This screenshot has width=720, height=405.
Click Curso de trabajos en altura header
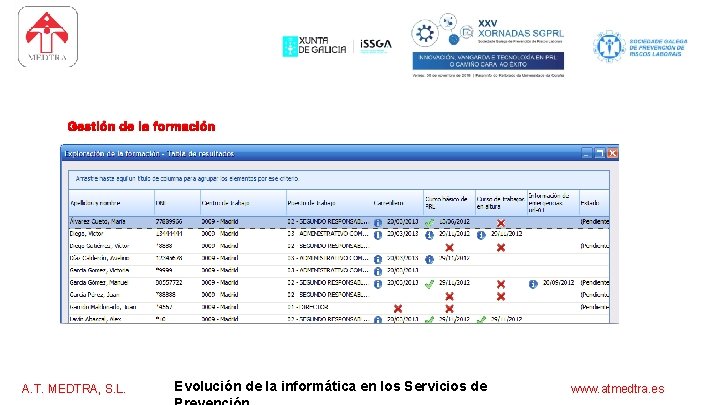click(501, 202)
